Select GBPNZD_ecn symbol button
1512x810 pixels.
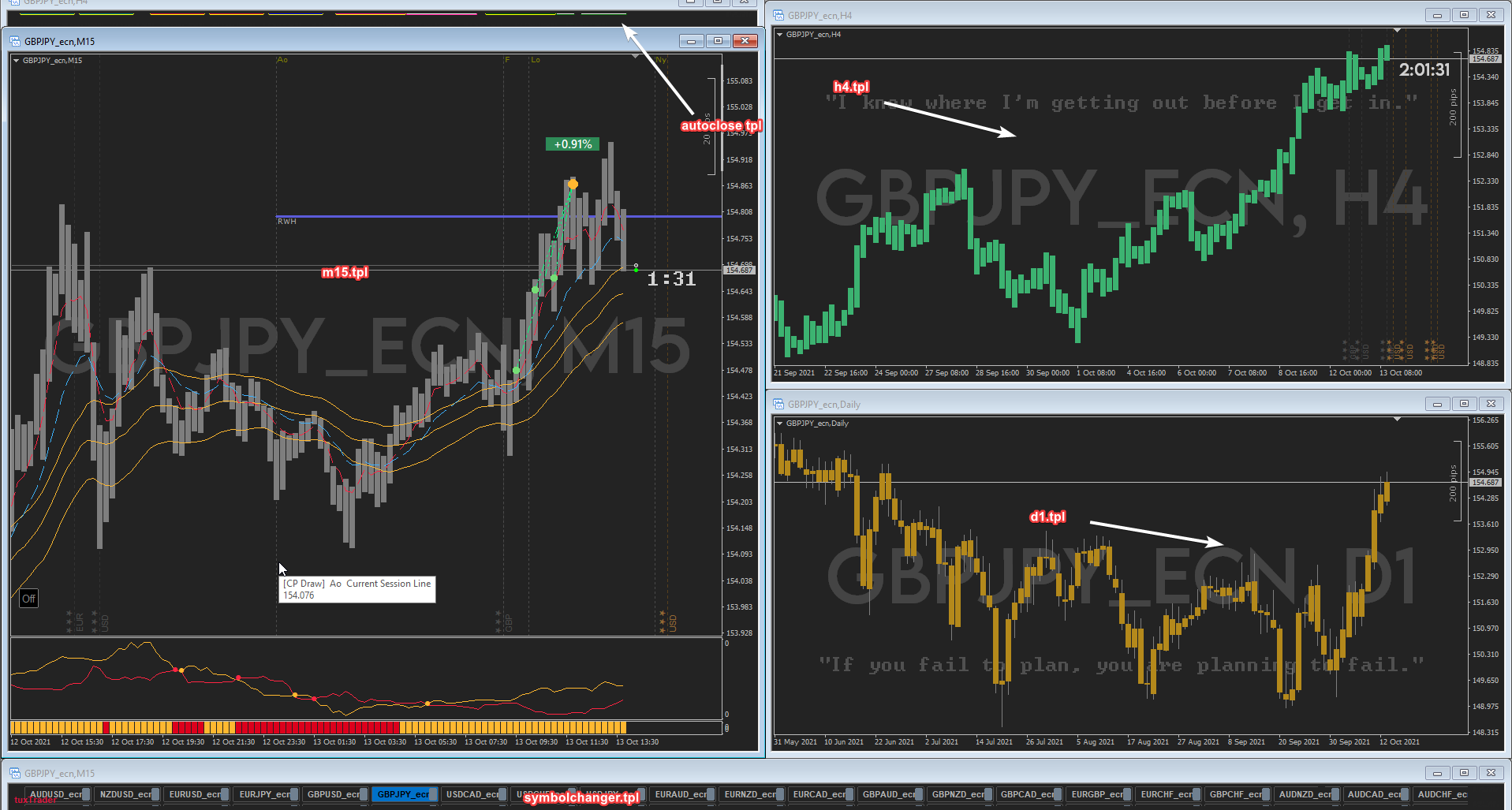[x=959, y=794]
